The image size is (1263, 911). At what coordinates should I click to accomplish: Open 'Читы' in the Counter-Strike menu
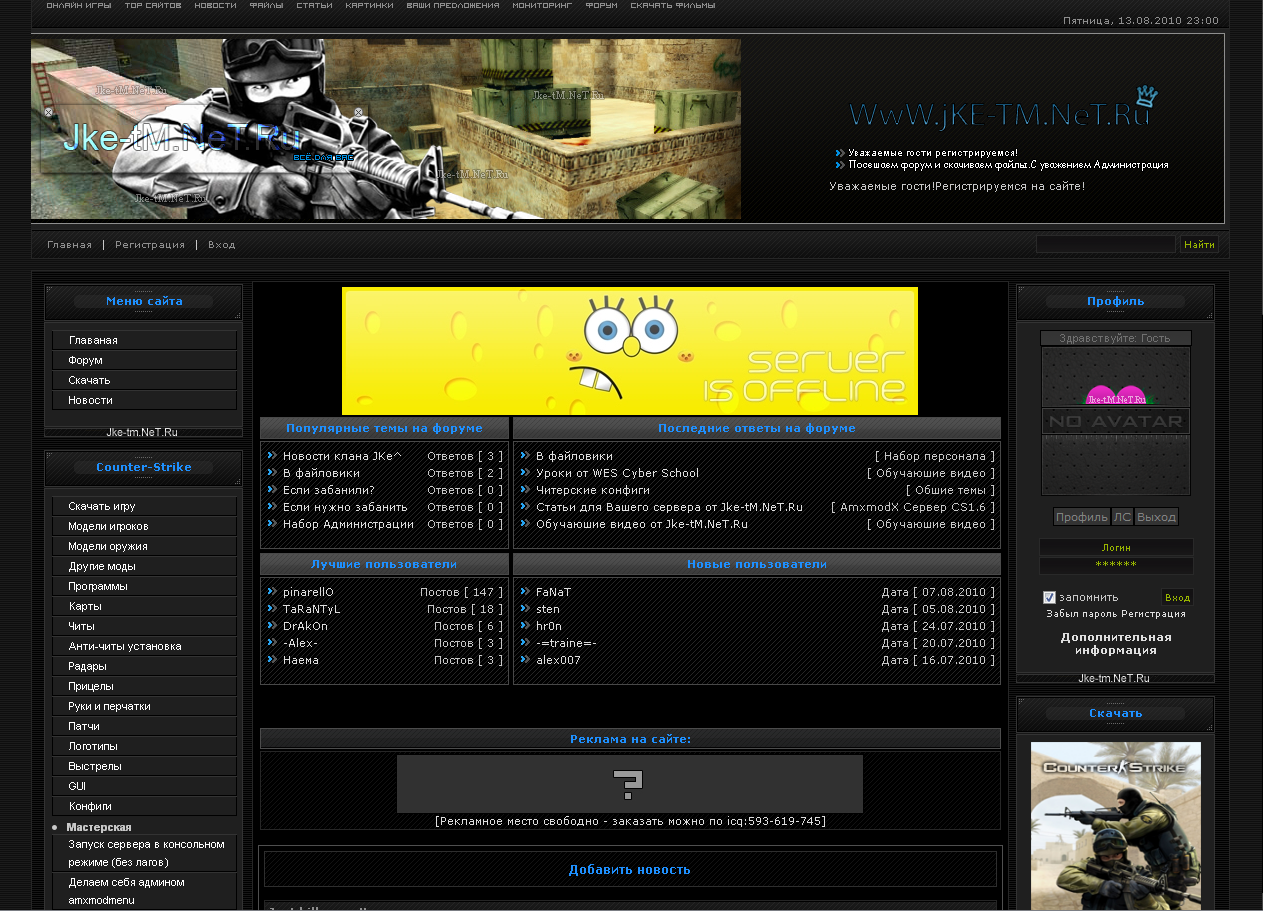[144, 626]
